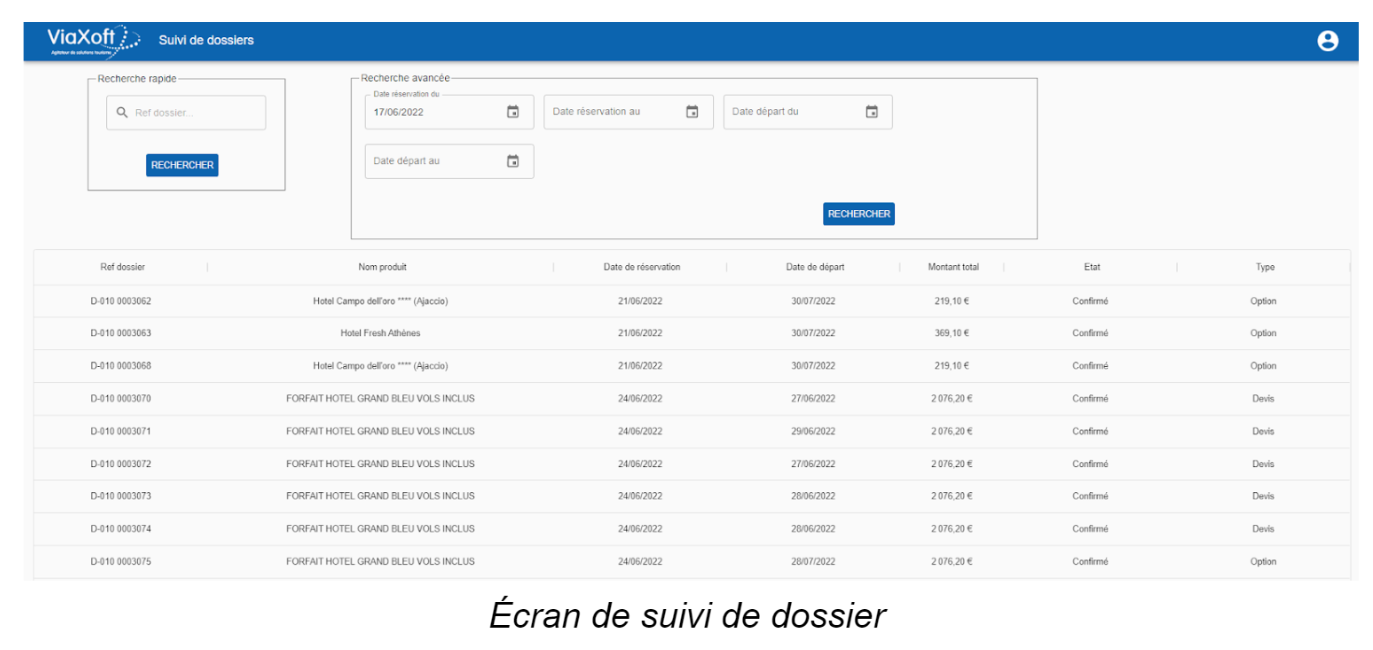1373x650 pixels.
Task: Click RECHERCHER in Recherche avancée
Action: tap(859, 214)
